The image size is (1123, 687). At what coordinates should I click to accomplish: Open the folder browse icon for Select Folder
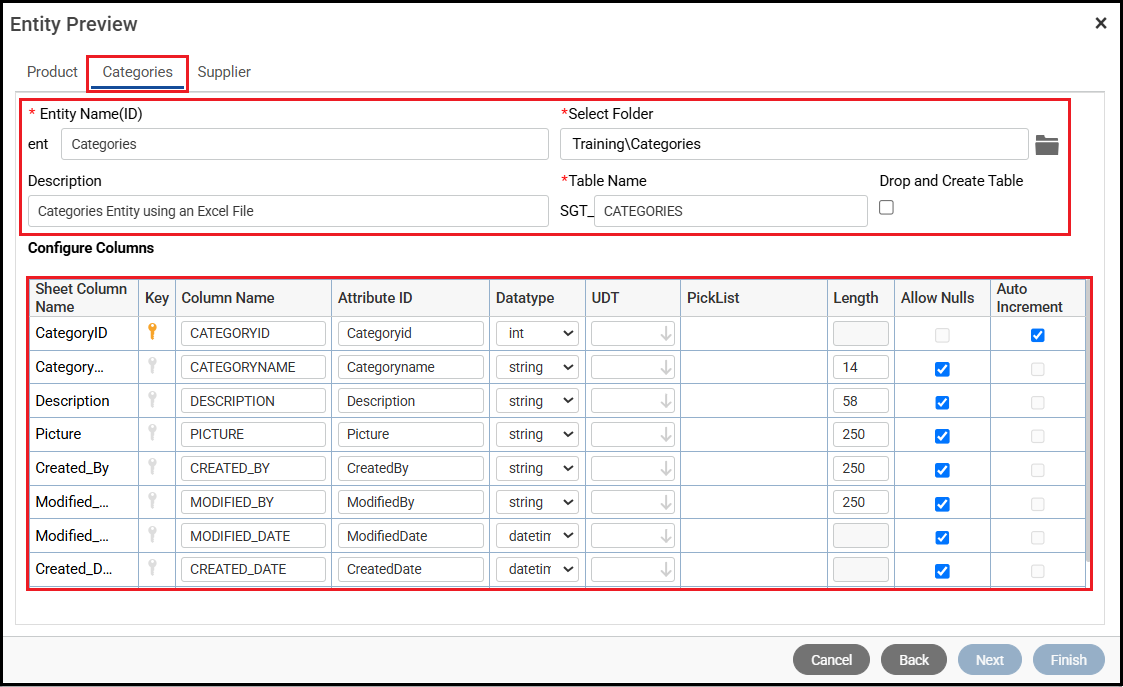coord(1046,145)
